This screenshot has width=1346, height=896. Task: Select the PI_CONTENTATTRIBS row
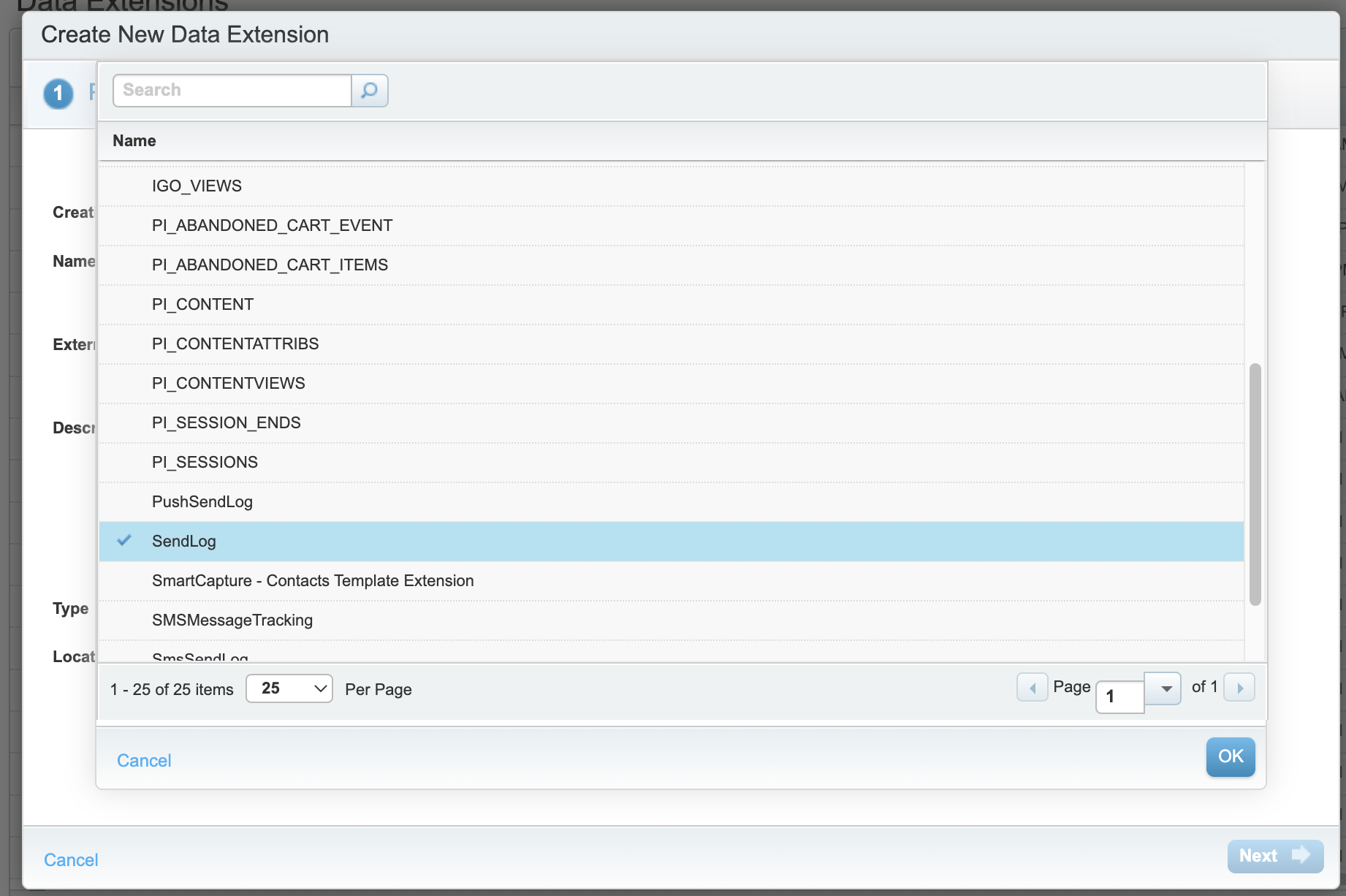tap(671, 344)
